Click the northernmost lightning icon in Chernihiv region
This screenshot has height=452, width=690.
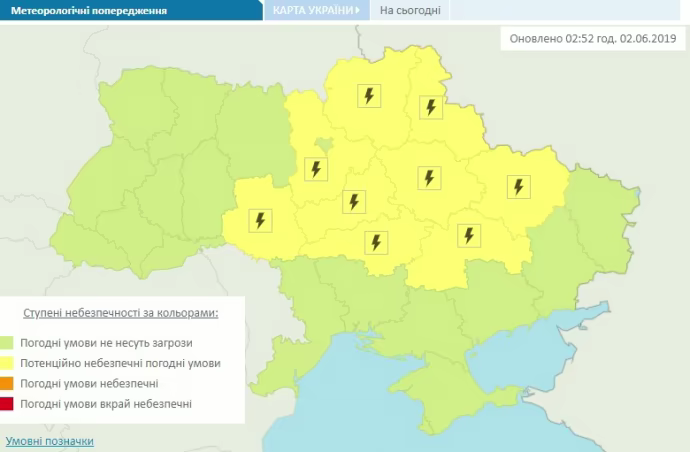click(x=370, y=96)
